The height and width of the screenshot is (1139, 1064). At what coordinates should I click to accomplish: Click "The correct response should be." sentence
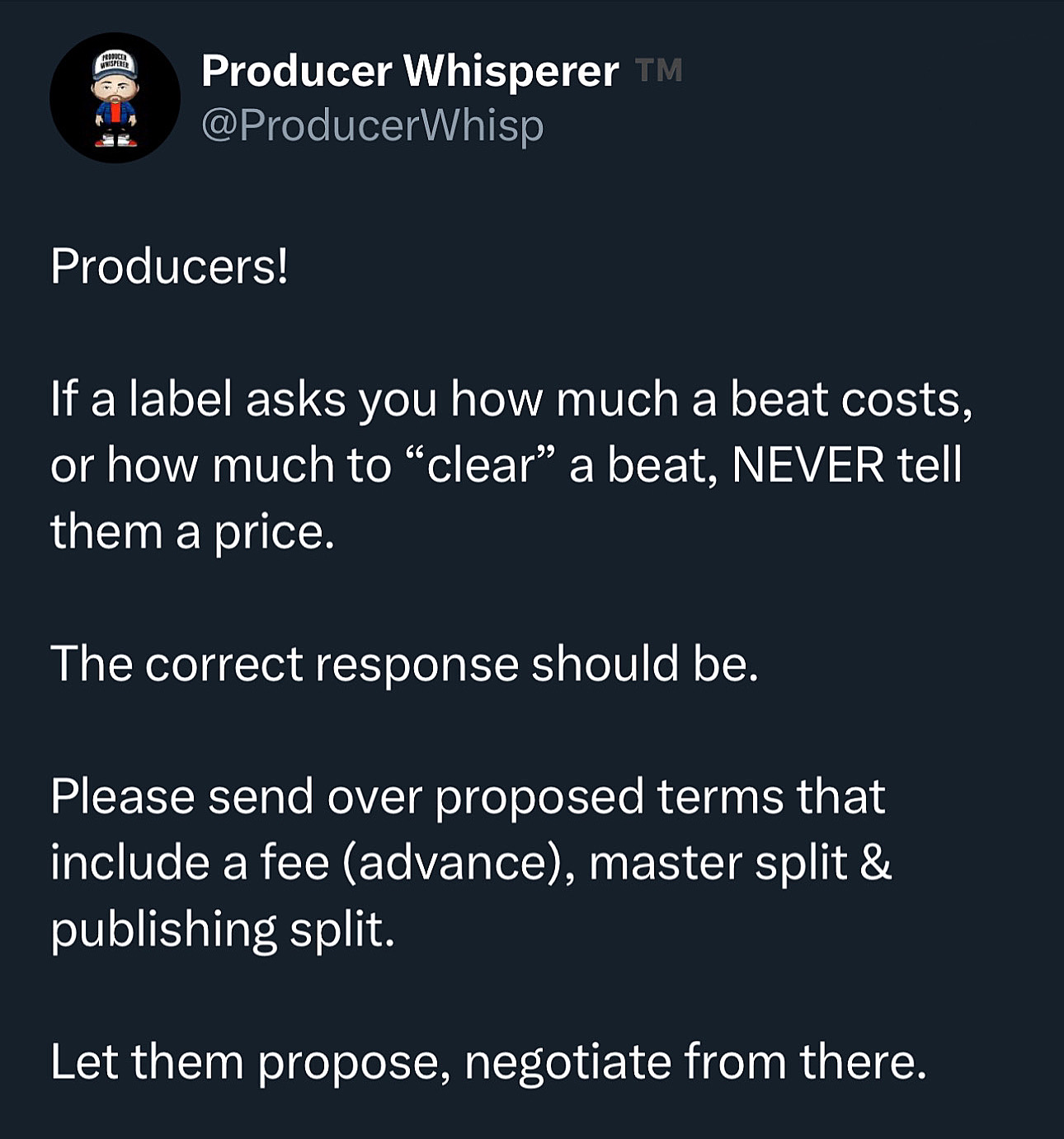pyautogui.click(x=404, y=664)
